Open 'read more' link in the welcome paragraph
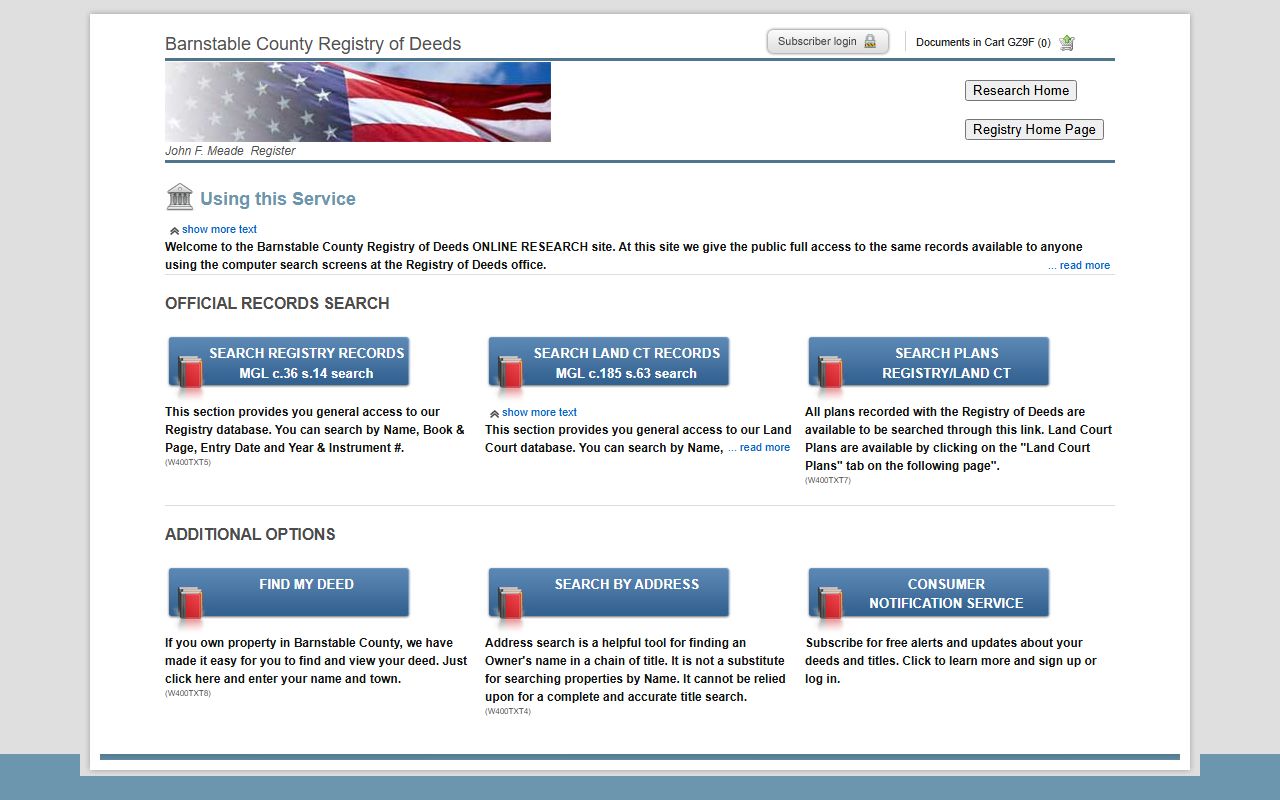 coord(1079,265)
